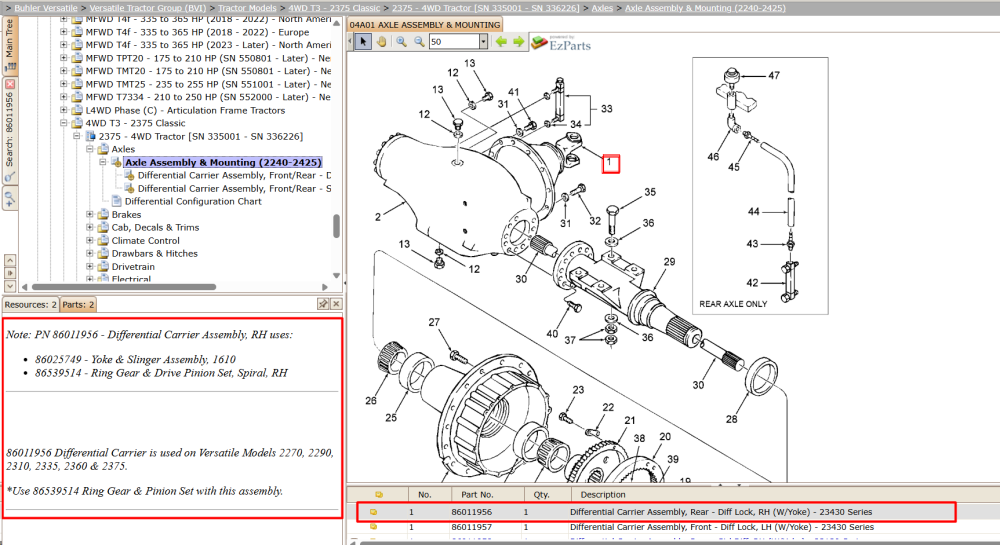Click the cart icon in table header
The image size is (1000, 545).
379,495
